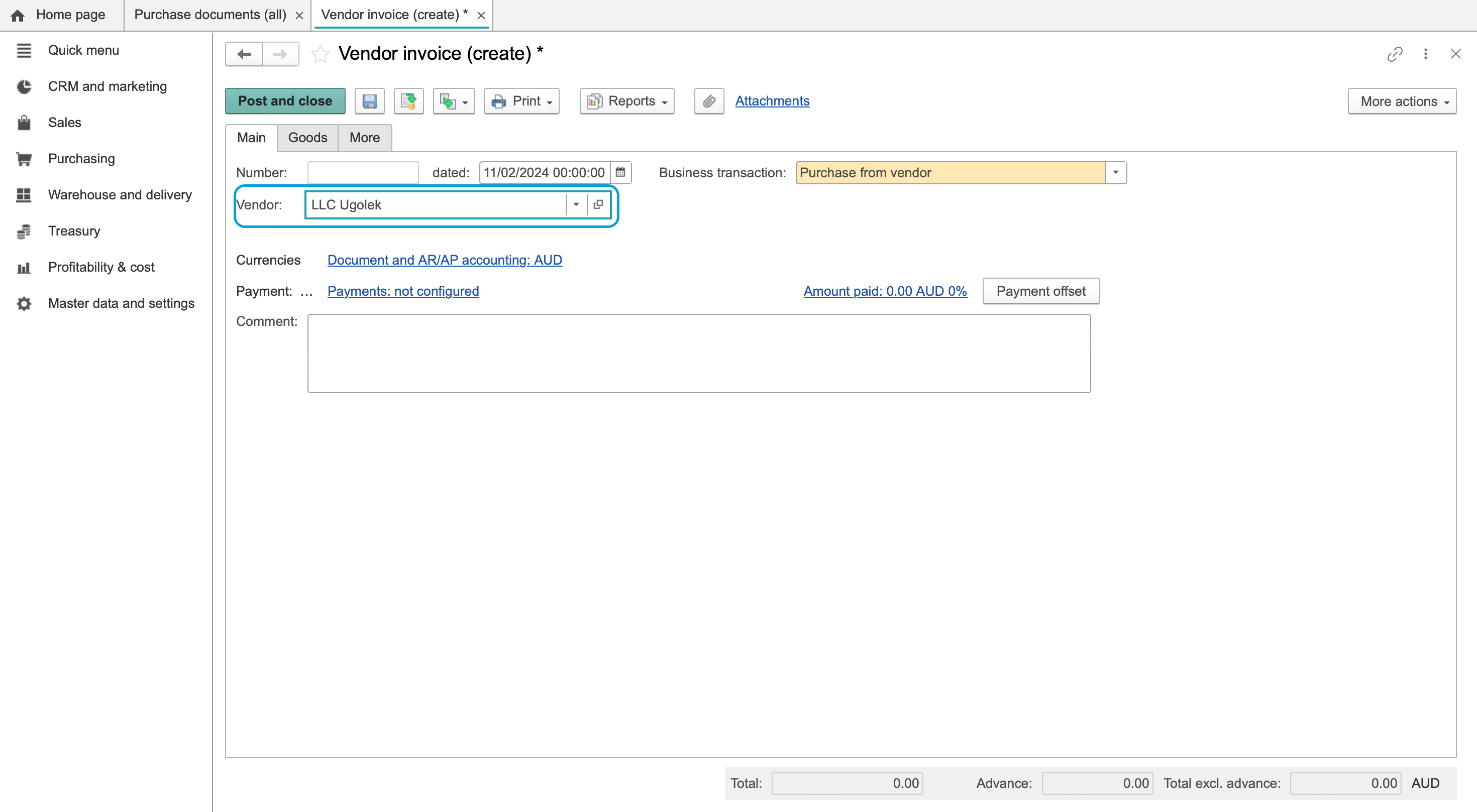The image size is (1477, 812).
Task: Open Master data and settings gear
Action: click(24, 303)
